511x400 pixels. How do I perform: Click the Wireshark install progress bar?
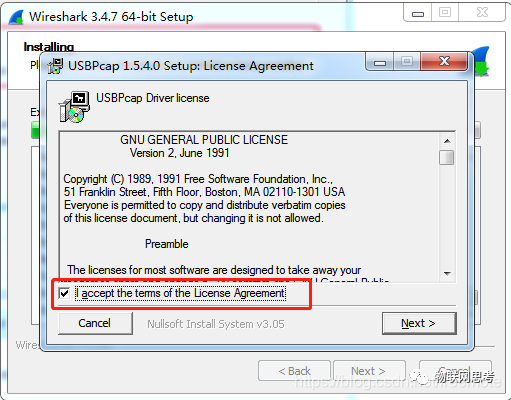pyautogui.click(x=35, y=130)
